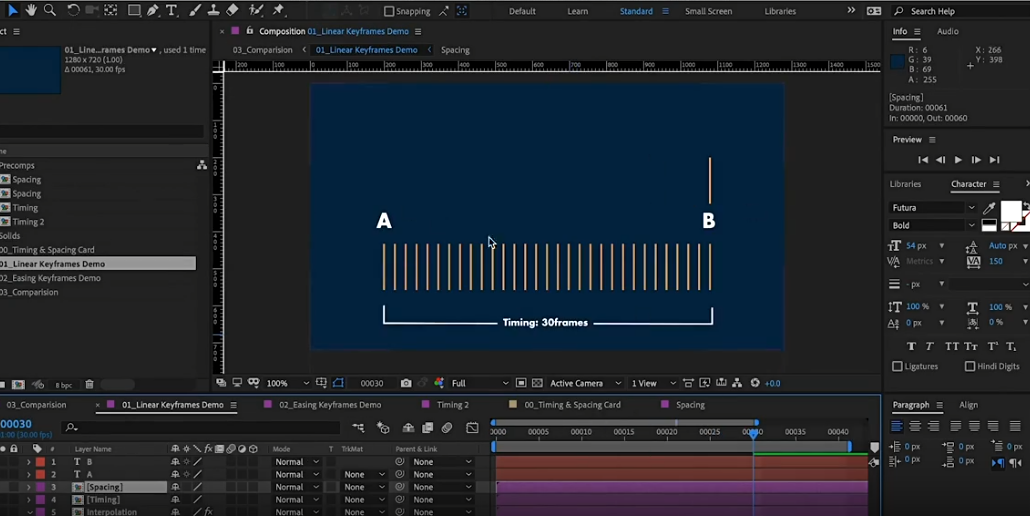Select the Eraser tool
Viewport: 1030px width, 516px height.
(232, 10)
